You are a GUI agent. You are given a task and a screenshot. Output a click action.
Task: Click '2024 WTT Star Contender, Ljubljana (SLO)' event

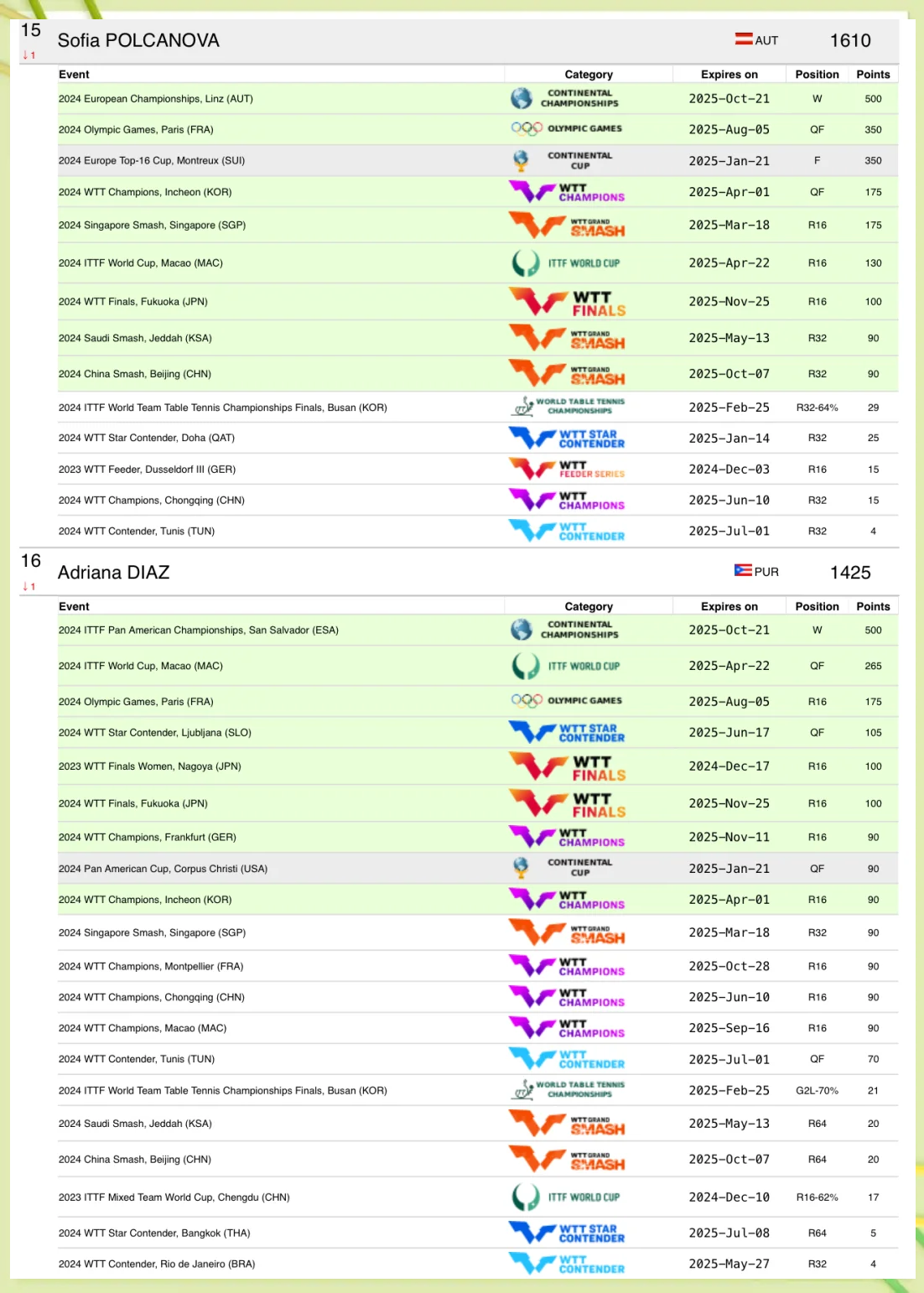155,733
